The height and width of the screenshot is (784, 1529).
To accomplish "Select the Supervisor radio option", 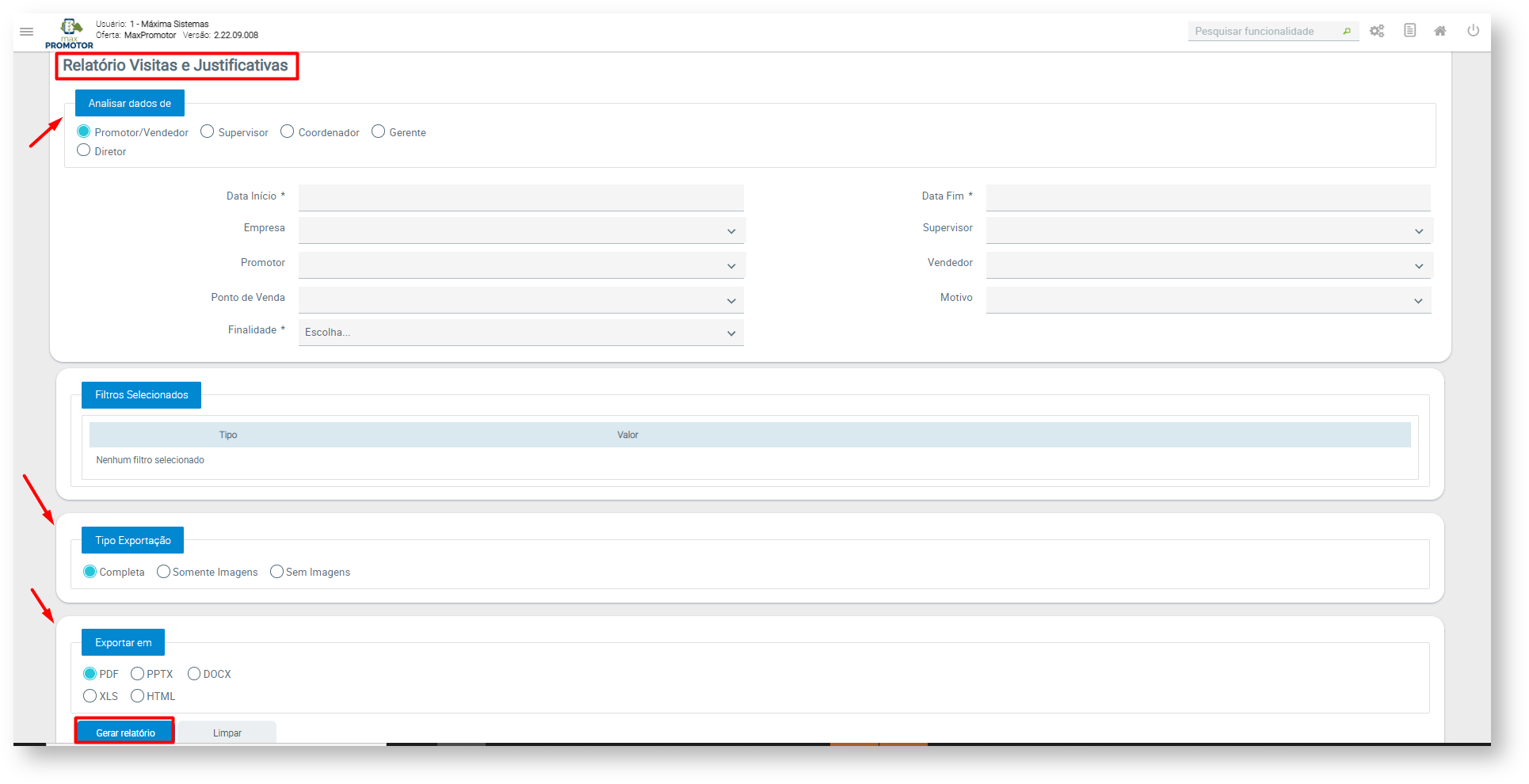I will click(208, 131).
